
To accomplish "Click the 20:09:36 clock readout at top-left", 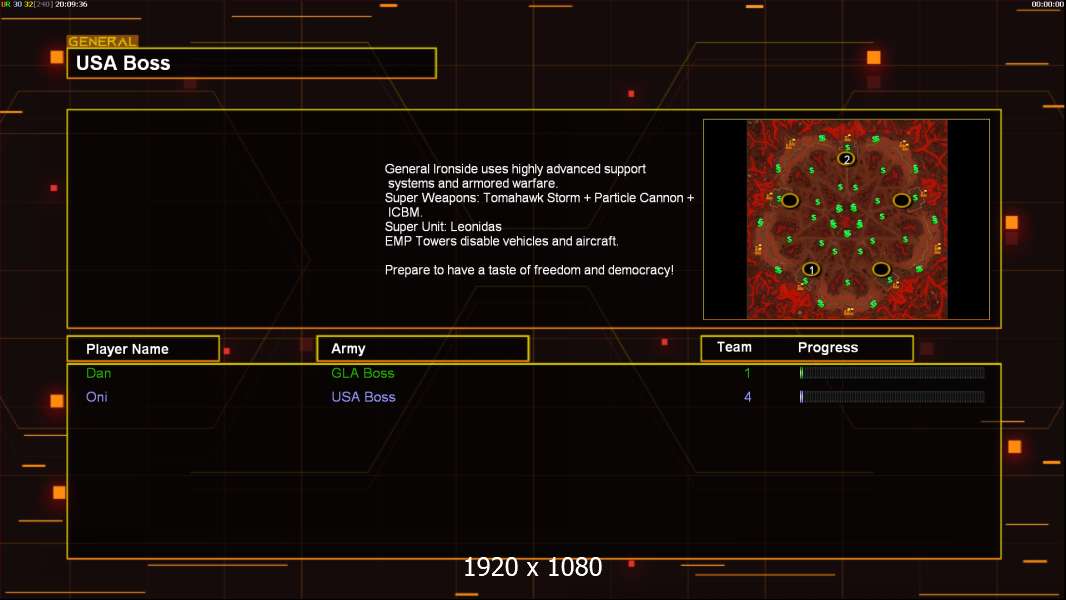I will pos(71,4).
